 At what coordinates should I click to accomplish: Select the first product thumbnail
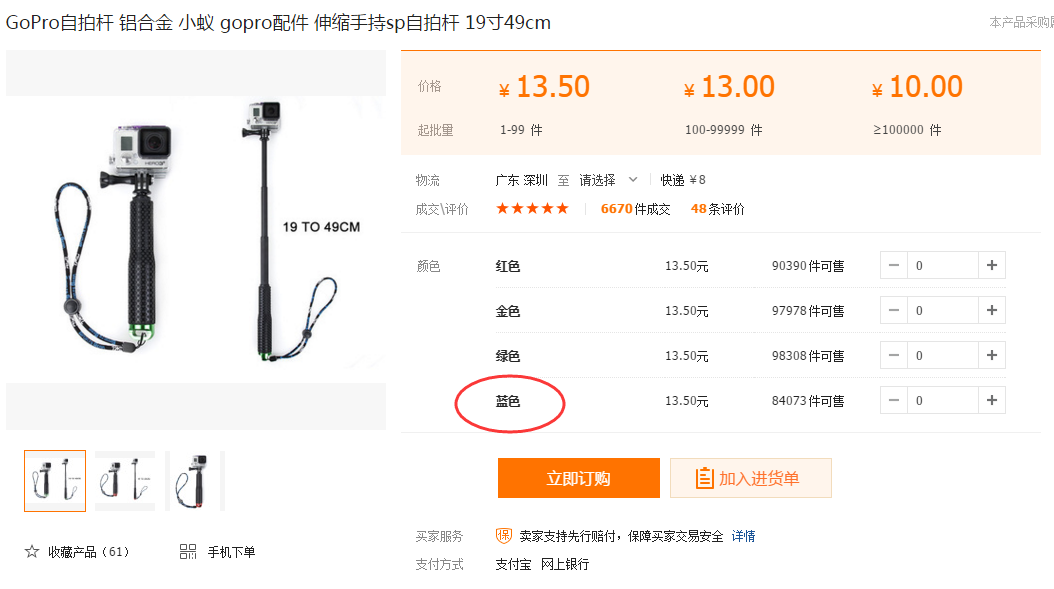click(55, 481)
